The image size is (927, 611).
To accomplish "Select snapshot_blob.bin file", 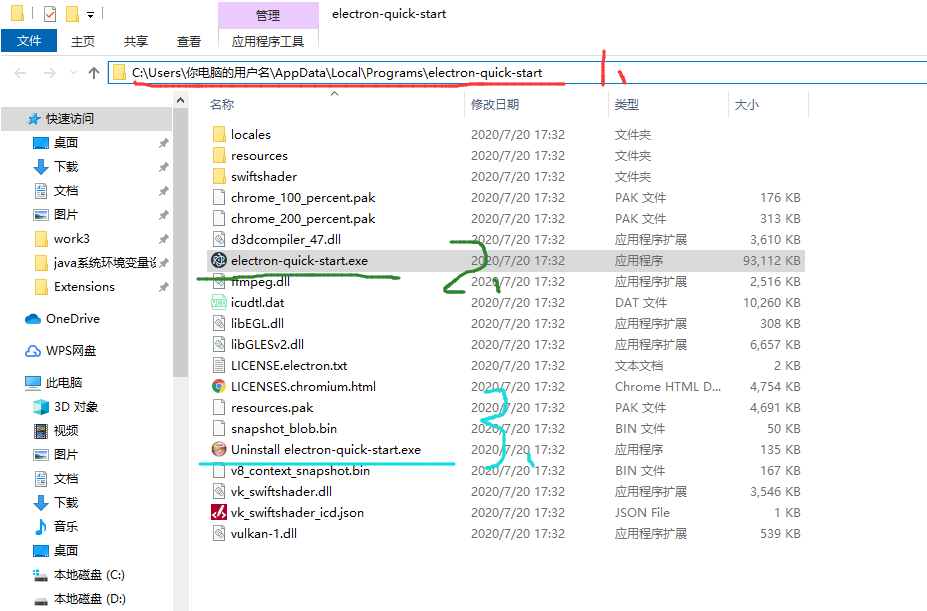I will point(284,428).
